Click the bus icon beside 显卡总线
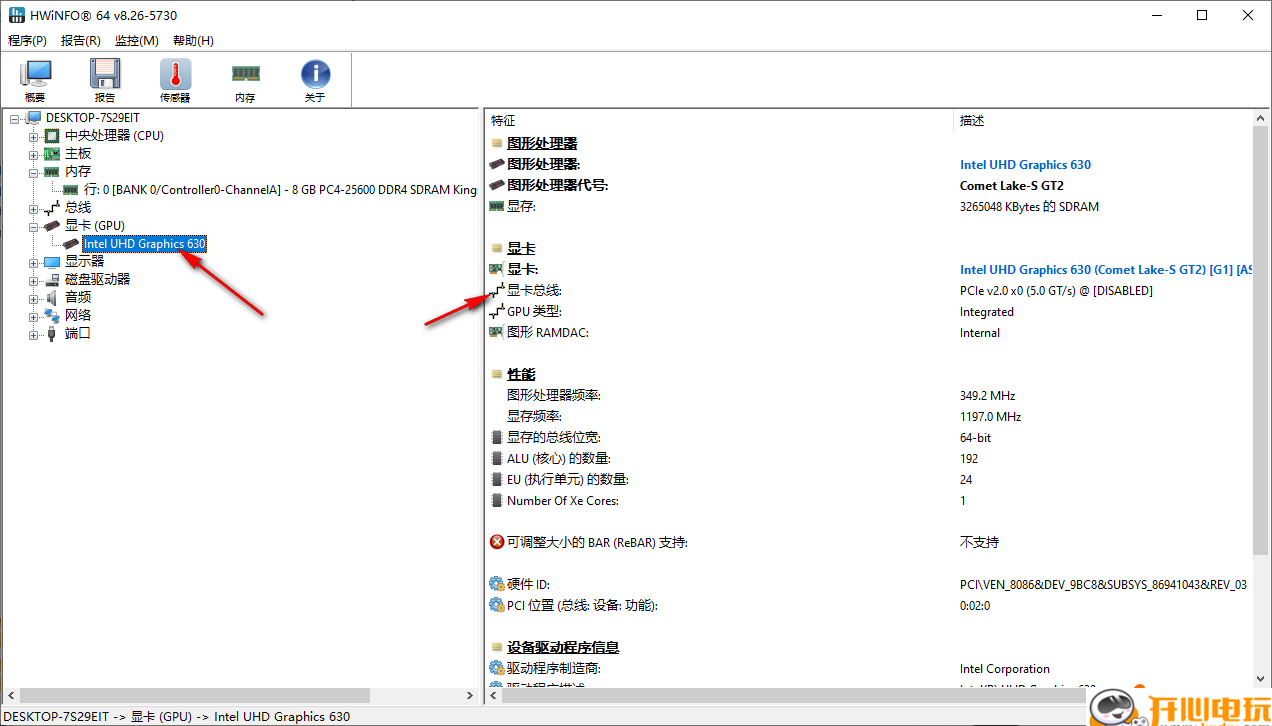1272x726 pixels. (496, 290)
